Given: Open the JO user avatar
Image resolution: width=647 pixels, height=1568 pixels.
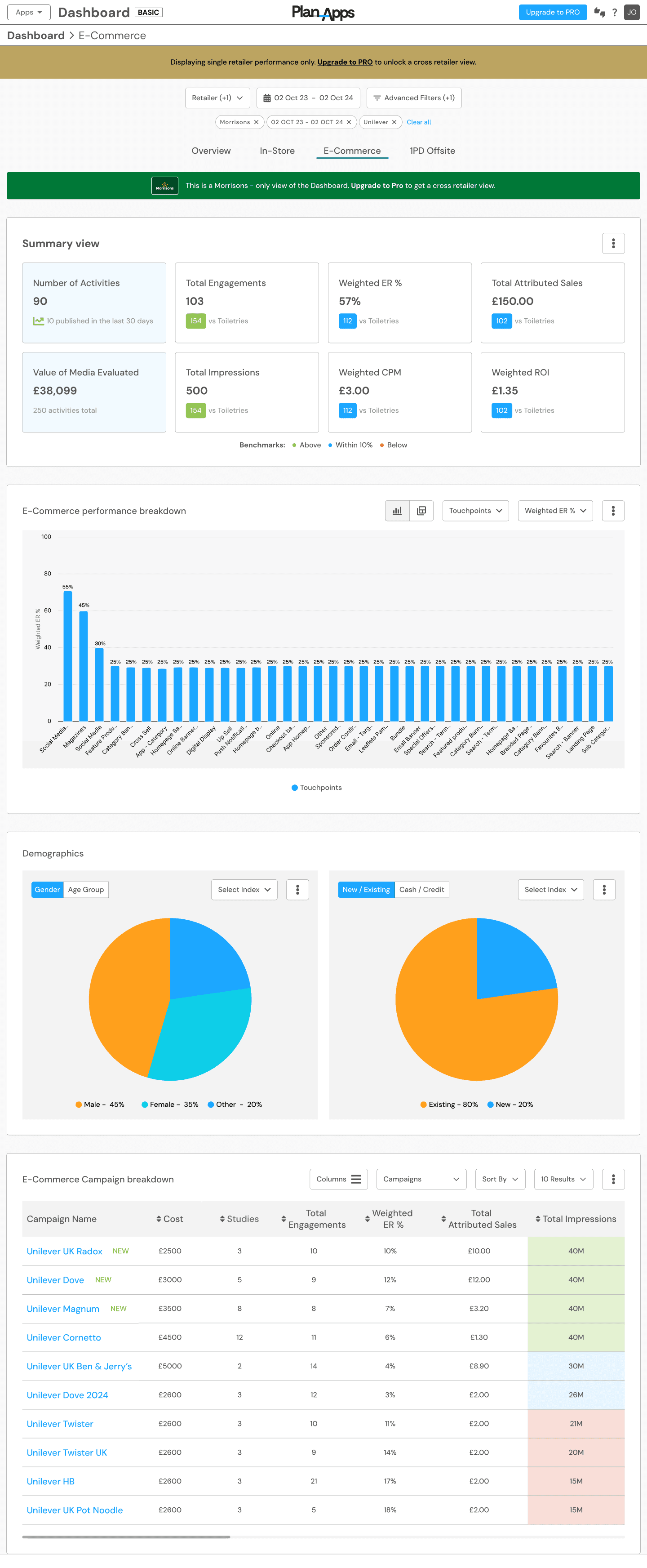Looking at the screenshot, I should [632, 12].
